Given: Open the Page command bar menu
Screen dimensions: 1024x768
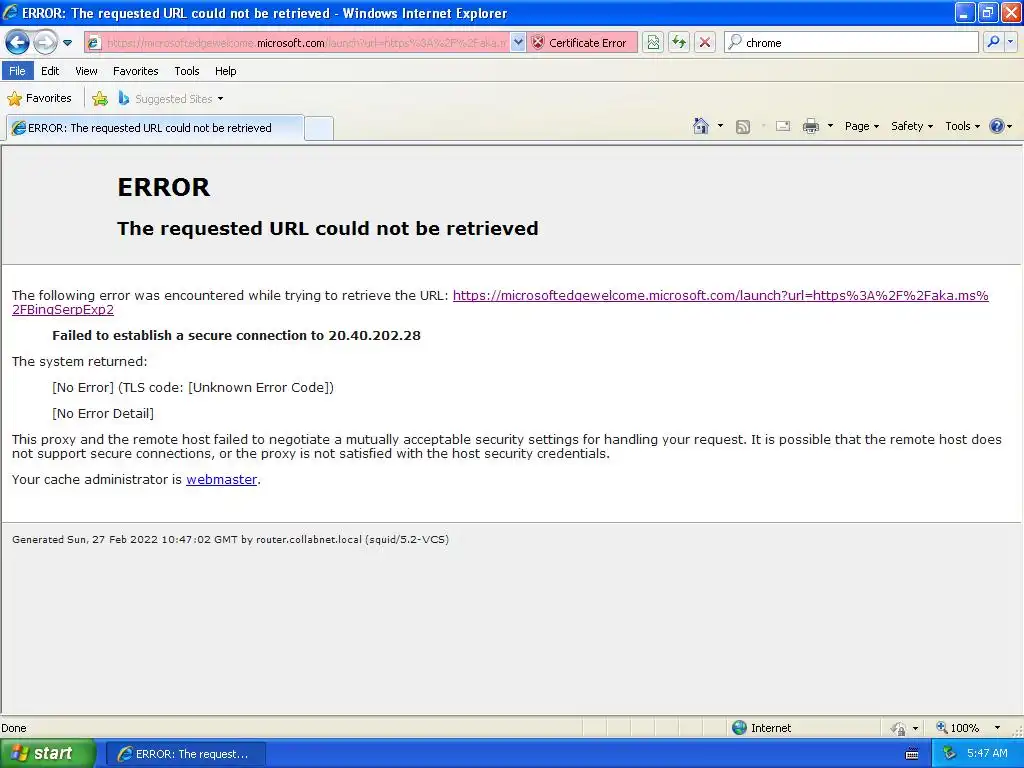Looking at the screenshot, I should (862, 126).
